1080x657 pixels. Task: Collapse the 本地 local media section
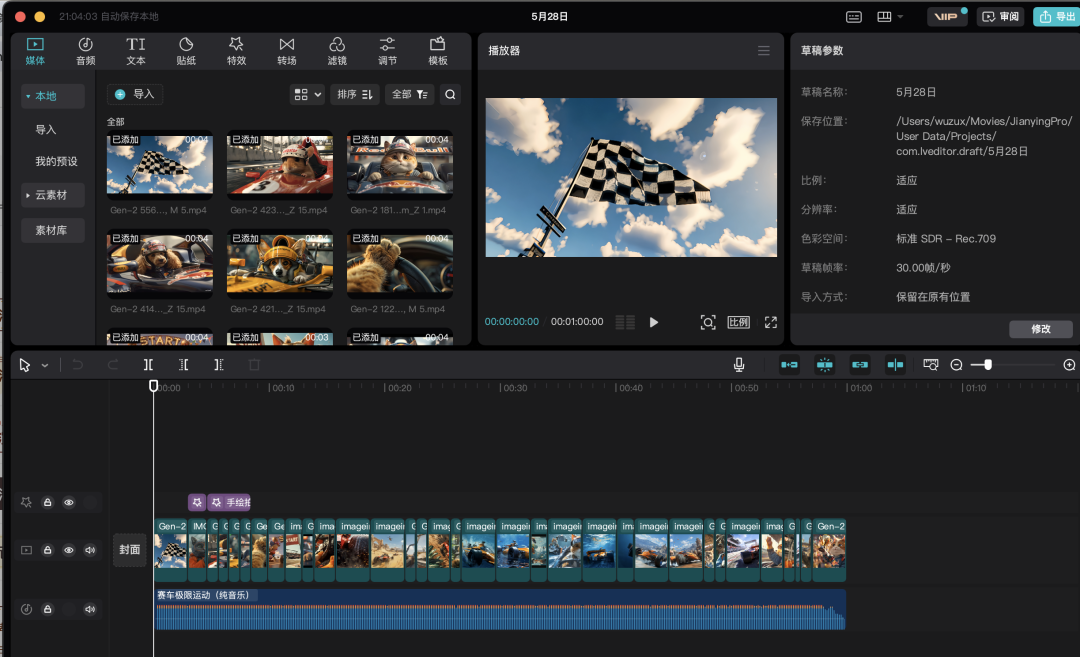coord(52,96)
